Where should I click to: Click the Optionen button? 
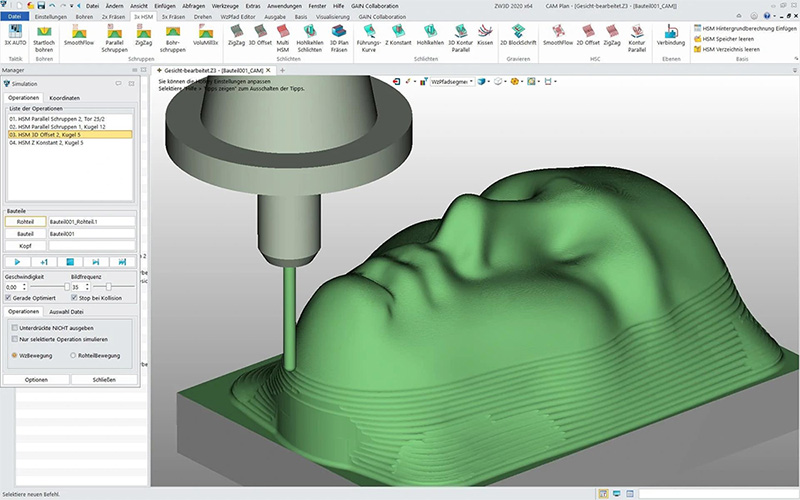click(36, 380)
